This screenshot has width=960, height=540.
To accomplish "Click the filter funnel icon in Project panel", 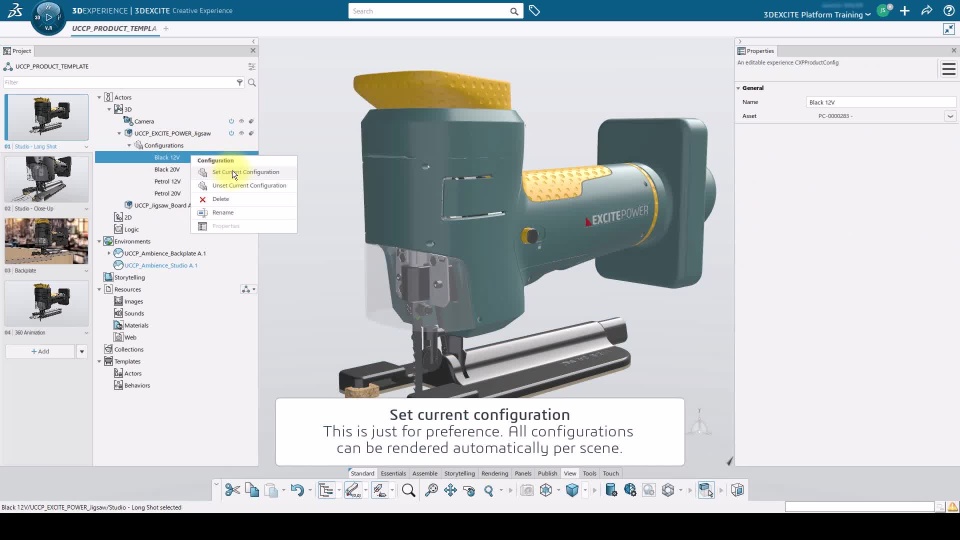I will [240, 82].
